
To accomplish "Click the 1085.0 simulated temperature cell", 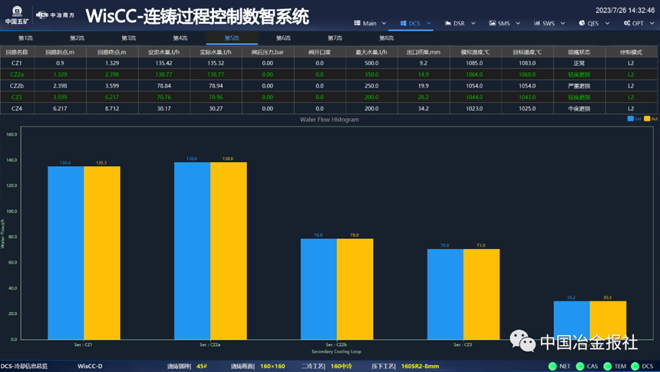I will [475, 63].
